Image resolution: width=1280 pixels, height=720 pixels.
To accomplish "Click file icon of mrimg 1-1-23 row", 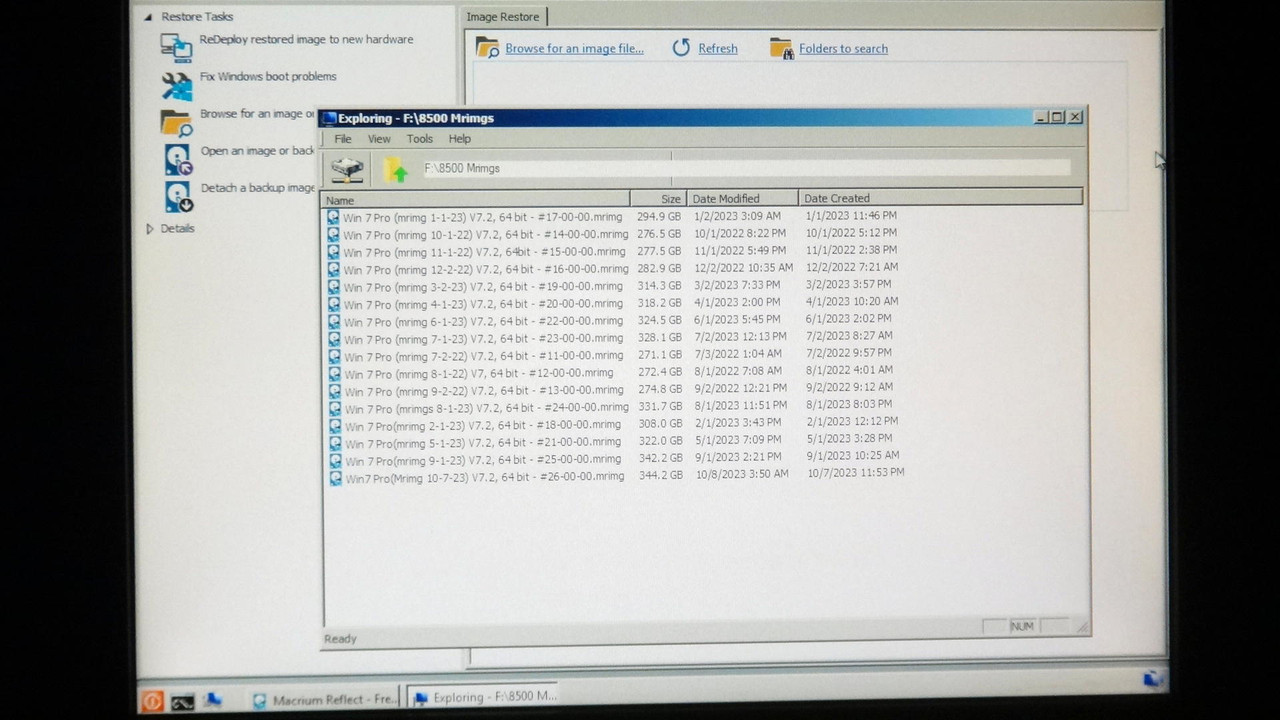I will pos(334,216).
